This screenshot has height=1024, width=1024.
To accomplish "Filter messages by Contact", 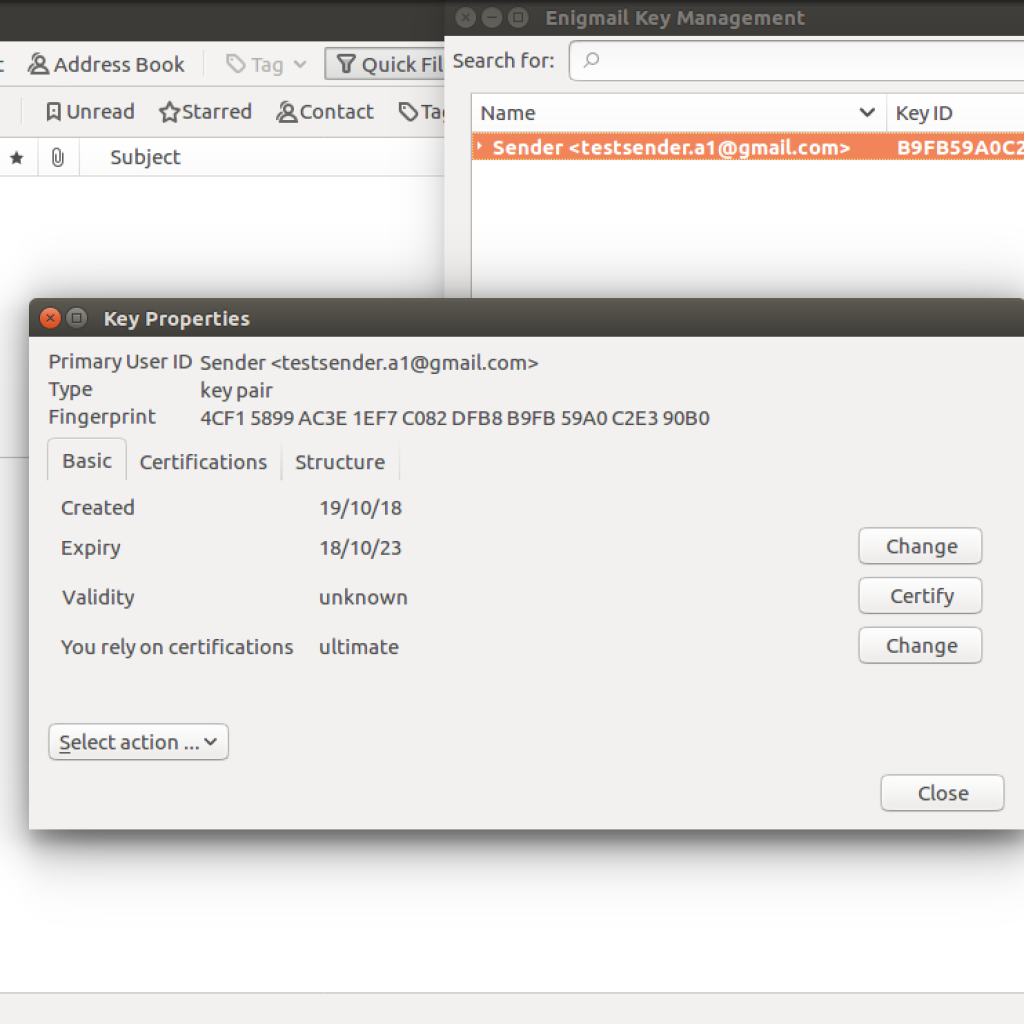I will (x=325, y=112).
